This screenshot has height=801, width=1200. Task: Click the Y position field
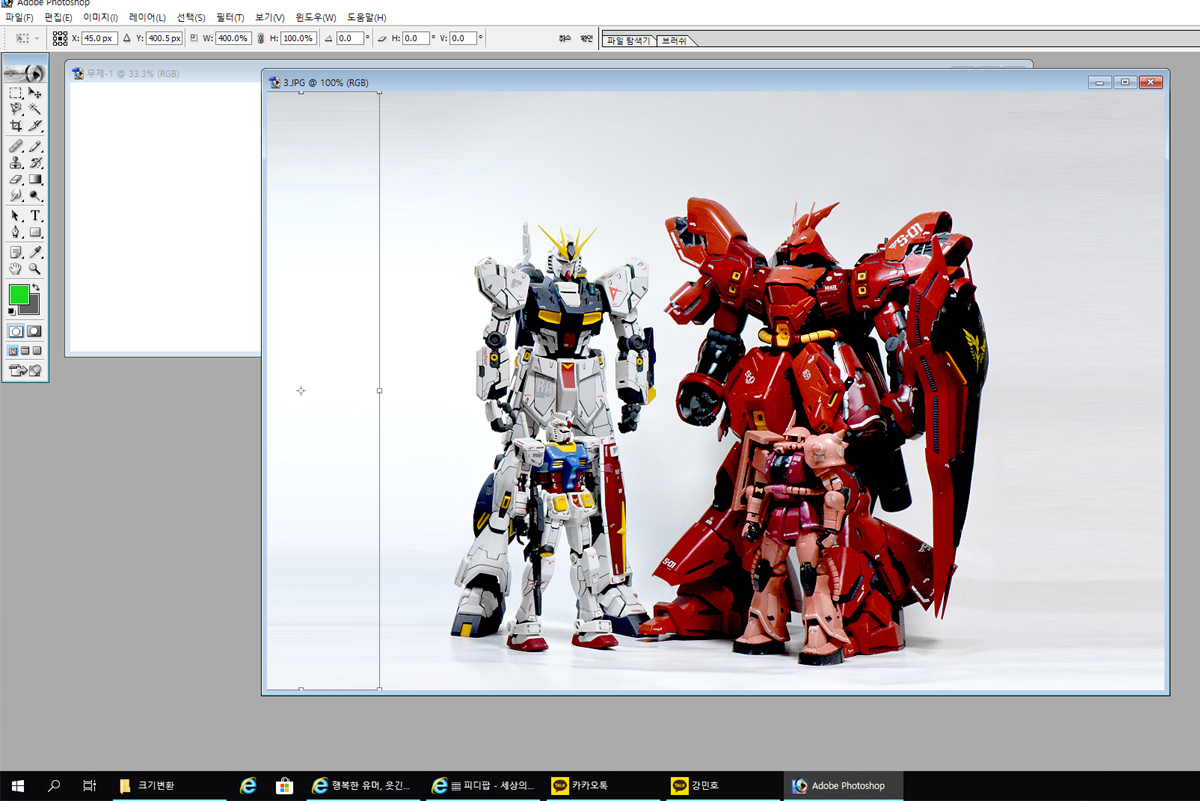click(165, 38)
